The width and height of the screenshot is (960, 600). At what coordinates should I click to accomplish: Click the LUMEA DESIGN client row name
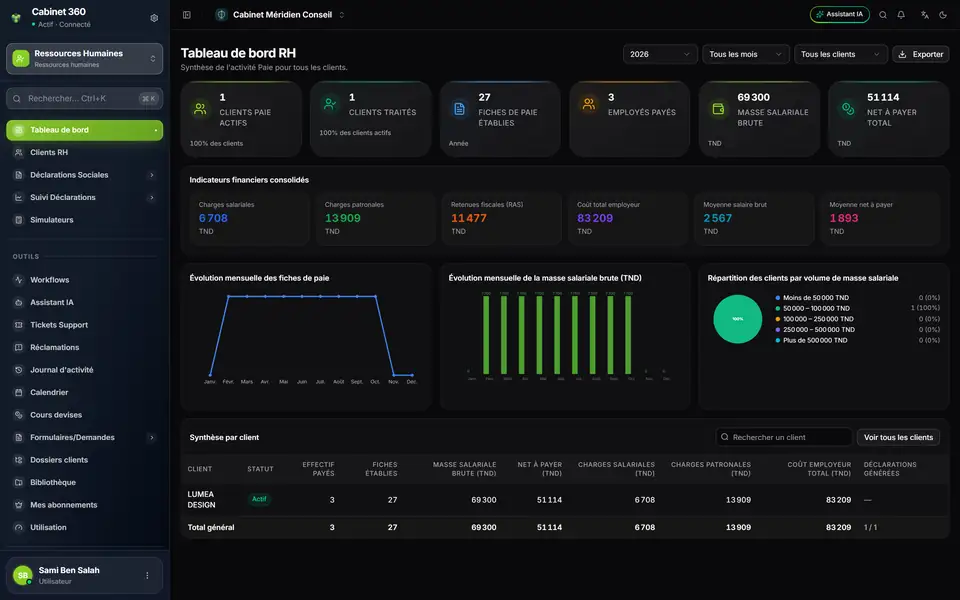[201, 500]
